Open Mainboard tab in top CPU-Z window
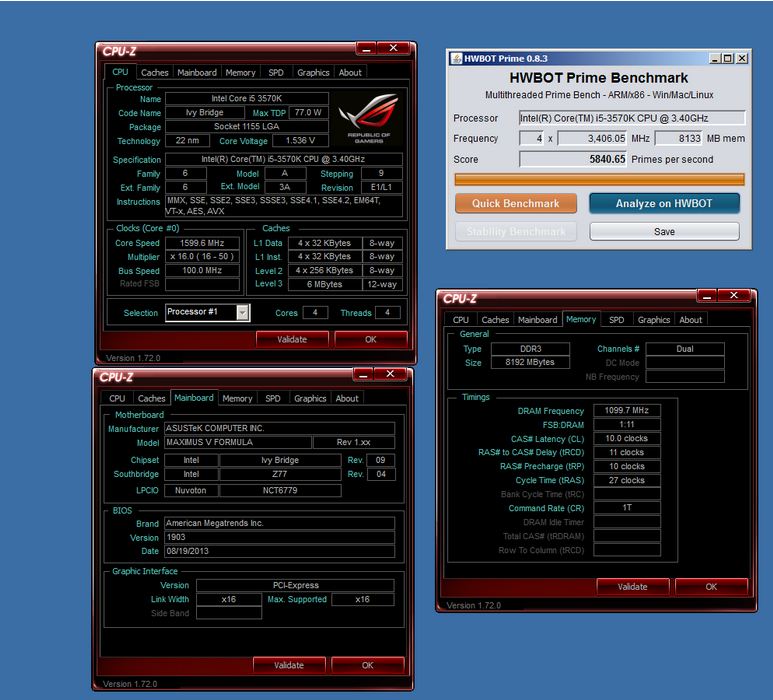This screenshot has width=773, height=700. click(x=197, y=72)
